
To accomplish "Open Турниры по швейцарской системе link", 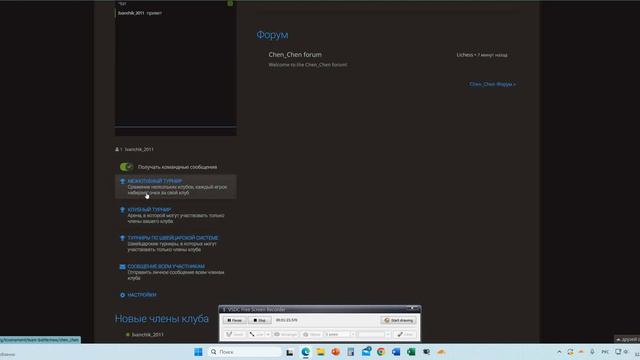I will (x=173, y=238).
